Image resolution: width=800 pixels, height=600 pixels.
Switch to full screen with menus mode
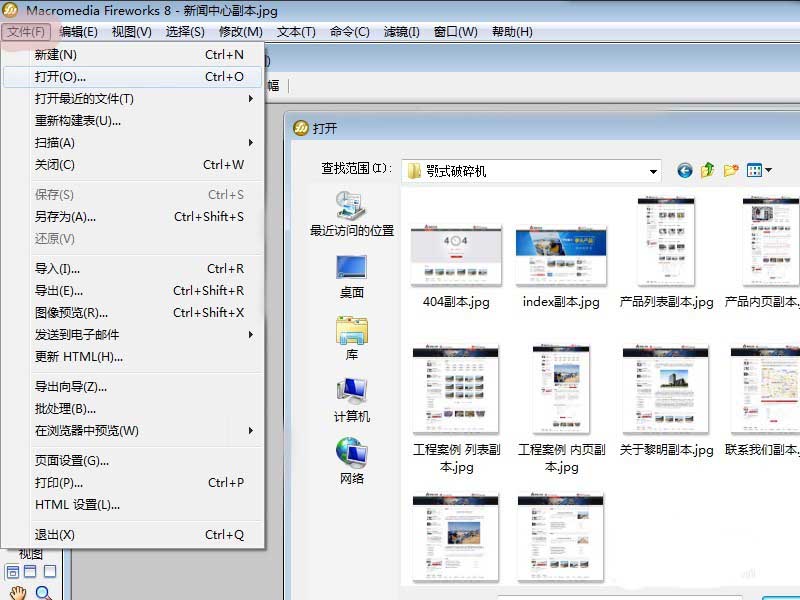tap(29, 570)
